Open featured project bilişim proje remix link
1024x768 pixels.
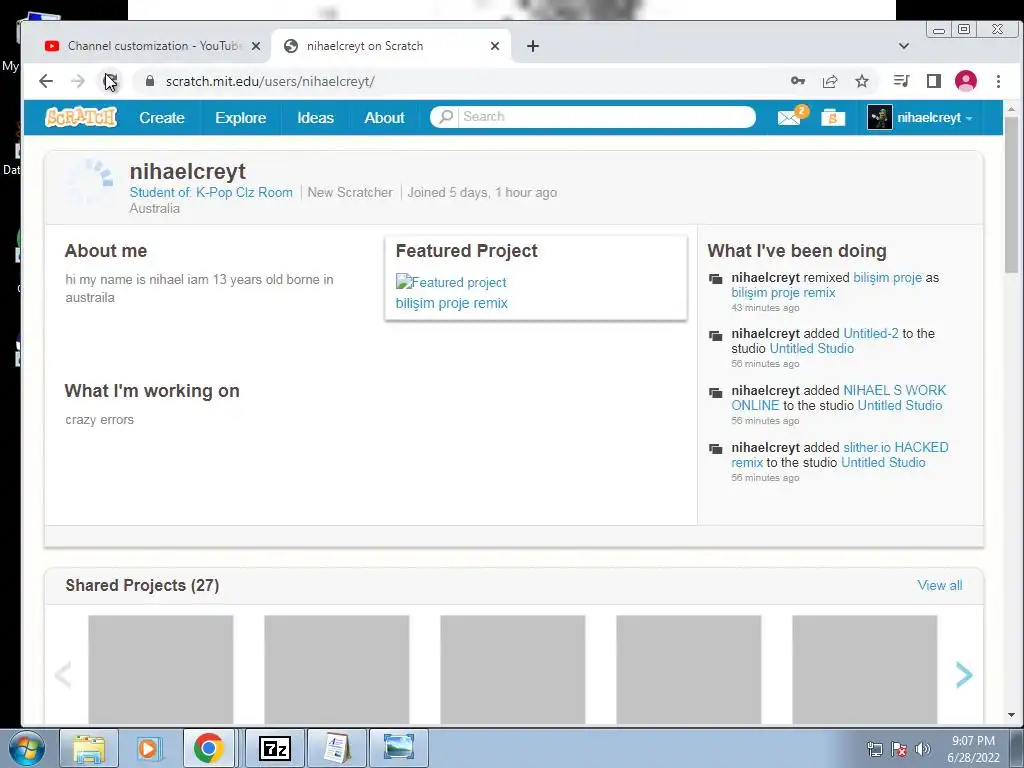[x=451, y=303]
